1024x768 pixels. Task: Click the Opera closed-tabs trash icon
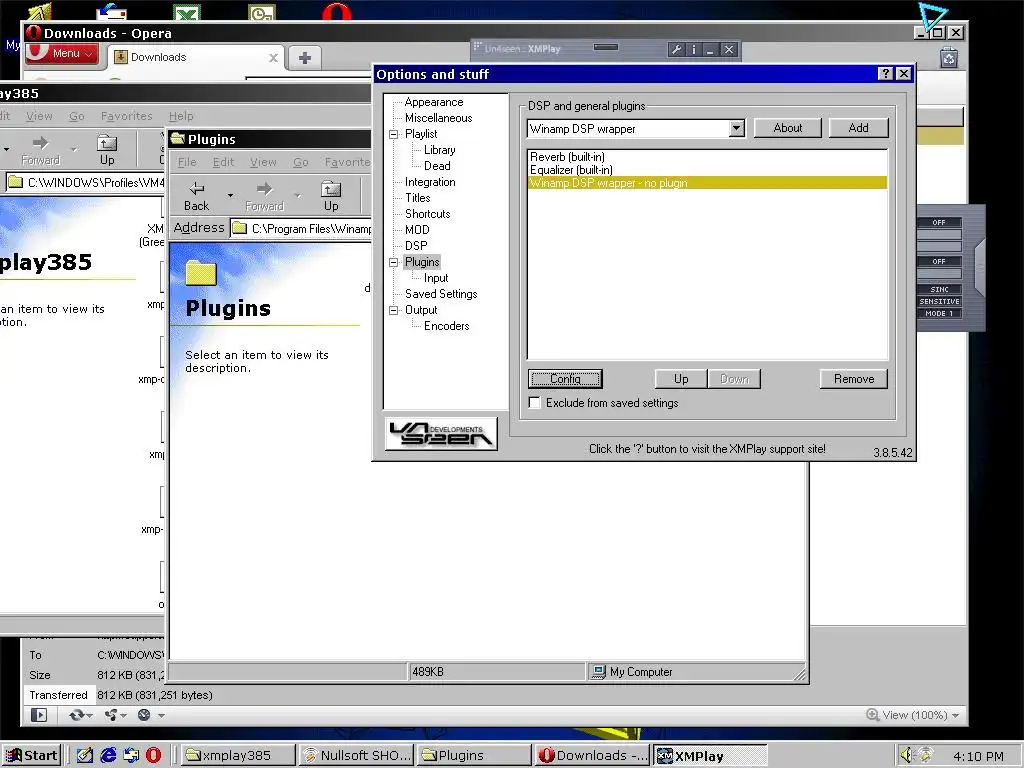949,57
